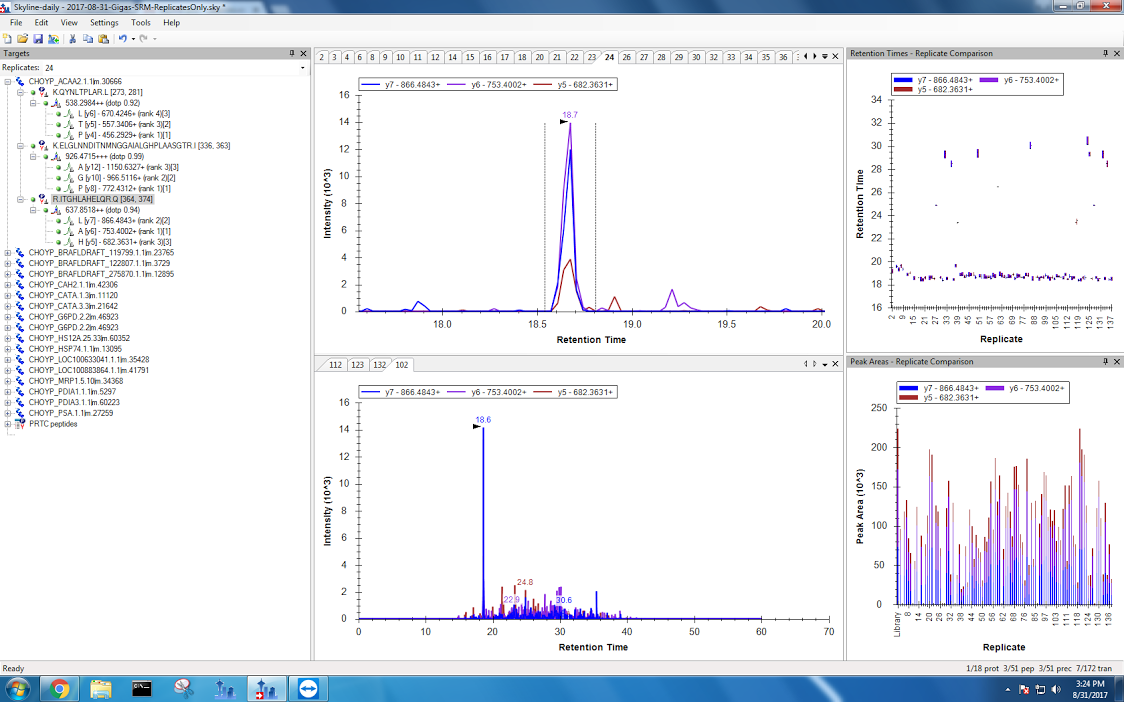Click the Undo arrow icon
Screen dimensions: 1124x702
[x=122, y=38]
